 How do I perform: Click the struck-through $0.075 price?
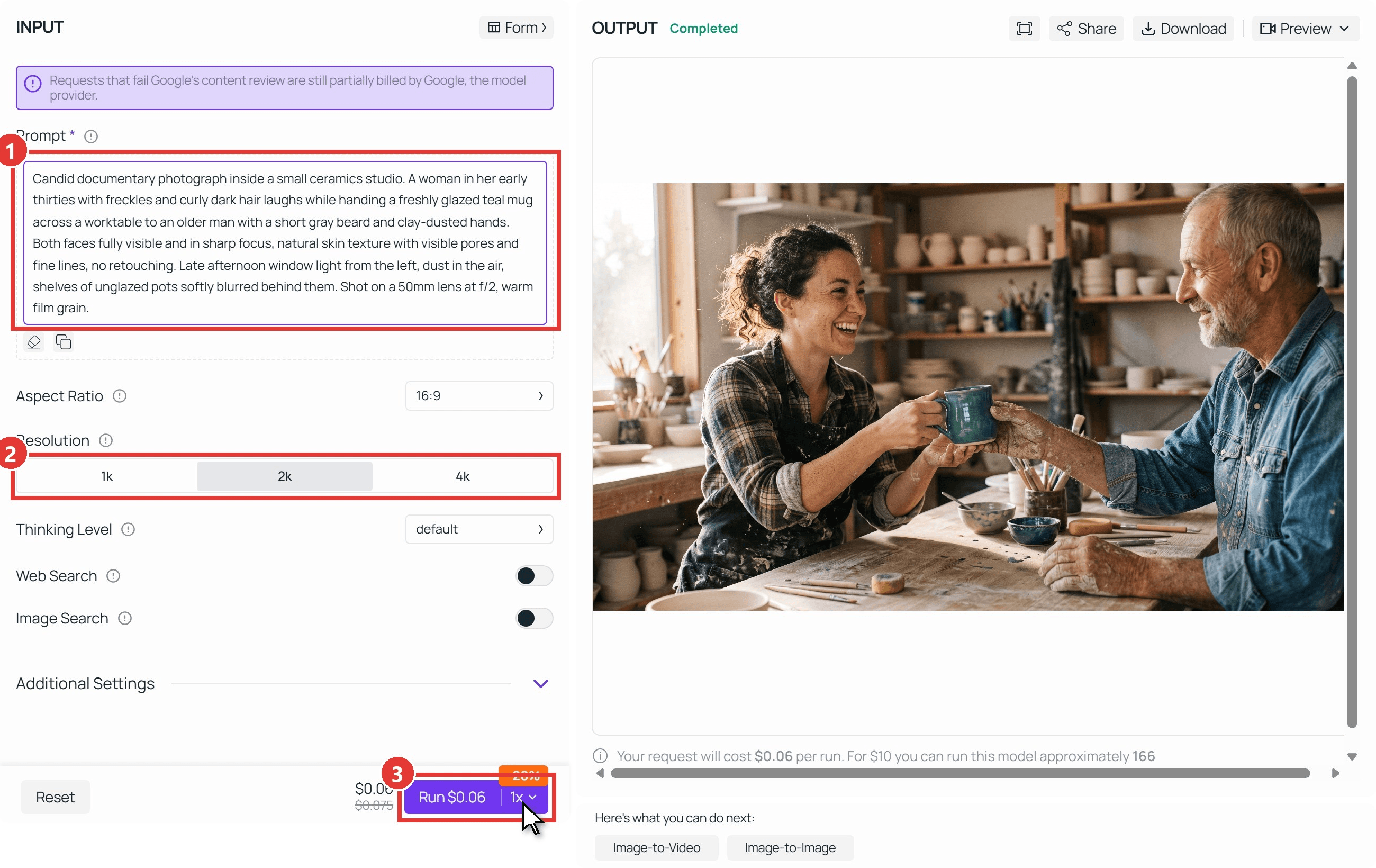pos(374,805)
